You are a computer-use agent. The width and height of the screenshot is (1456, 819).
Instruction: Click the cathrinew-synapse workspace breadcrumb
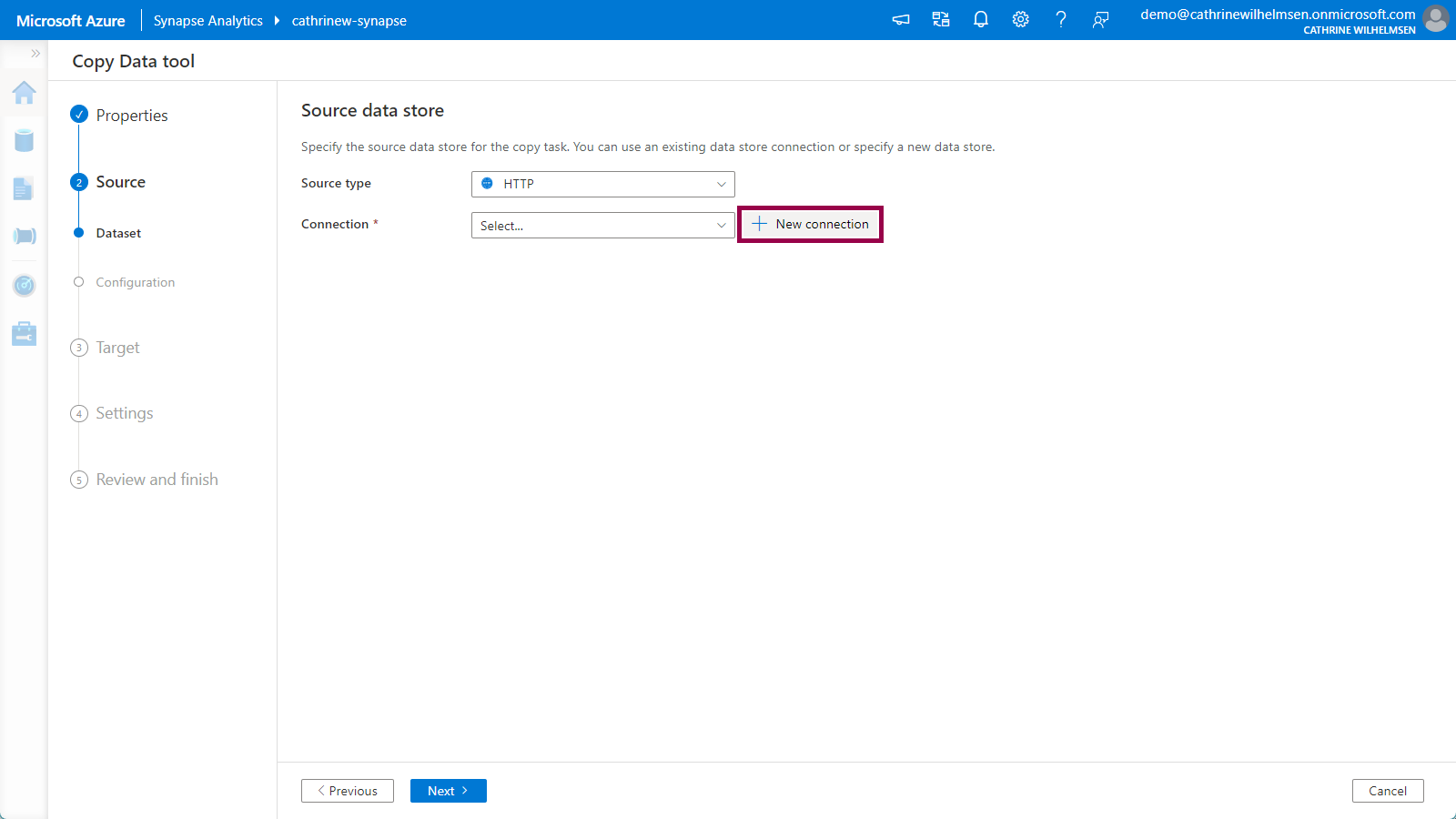click(349, 21)
